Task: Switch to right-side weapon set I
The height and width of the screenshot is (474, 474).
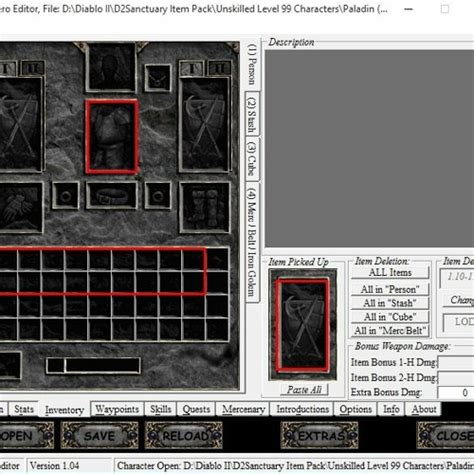Action: click(x=192, y=68)
